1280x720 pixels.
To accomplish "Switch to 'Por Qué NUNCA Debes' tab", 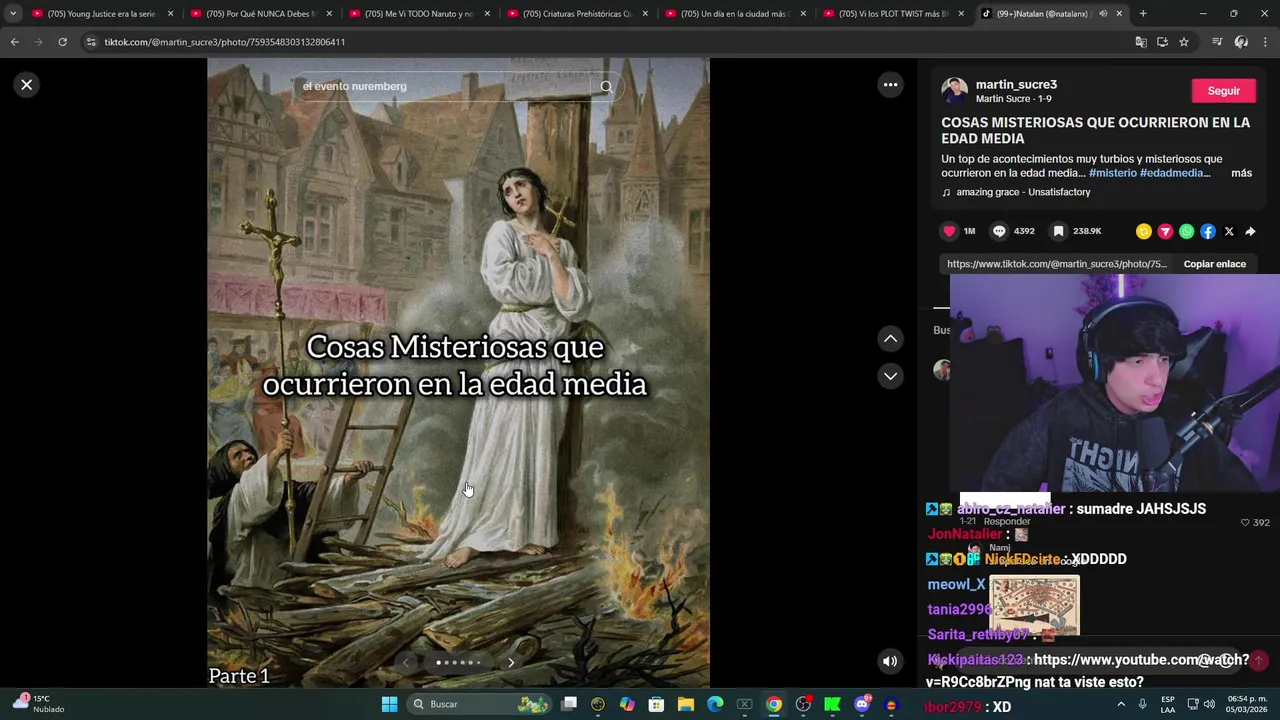I will tap(261, 14).
